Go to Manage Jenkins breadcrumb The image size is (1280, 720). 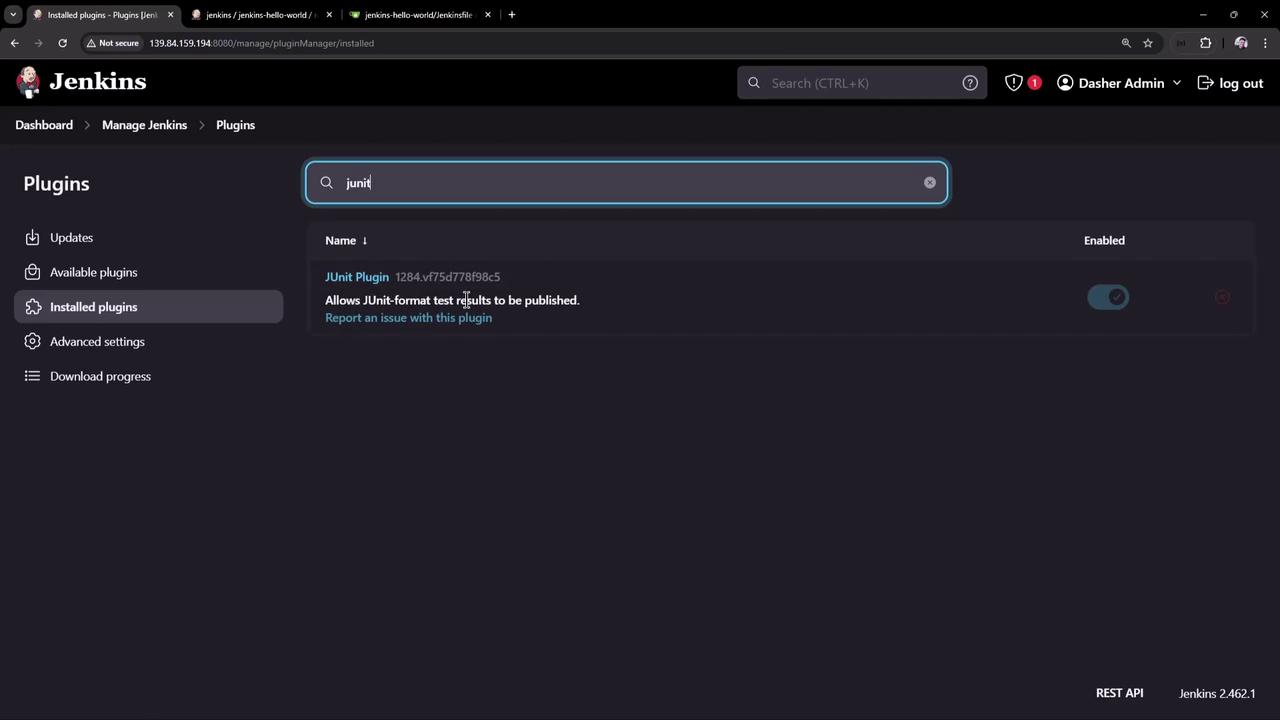[144, 125]
